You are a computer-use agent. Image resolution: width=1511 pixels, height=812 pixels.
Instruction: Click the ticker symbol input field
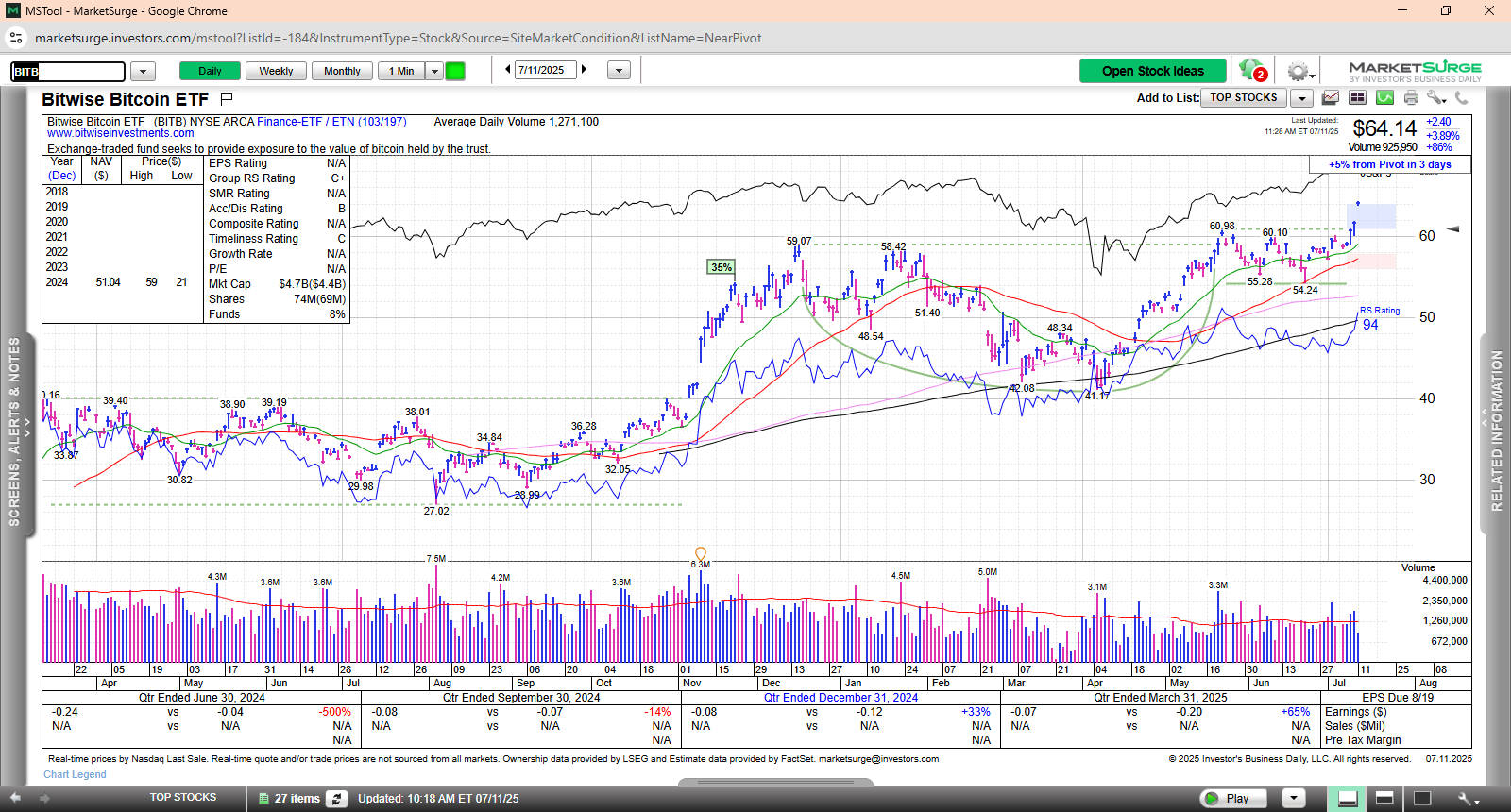tap(68, 72)
